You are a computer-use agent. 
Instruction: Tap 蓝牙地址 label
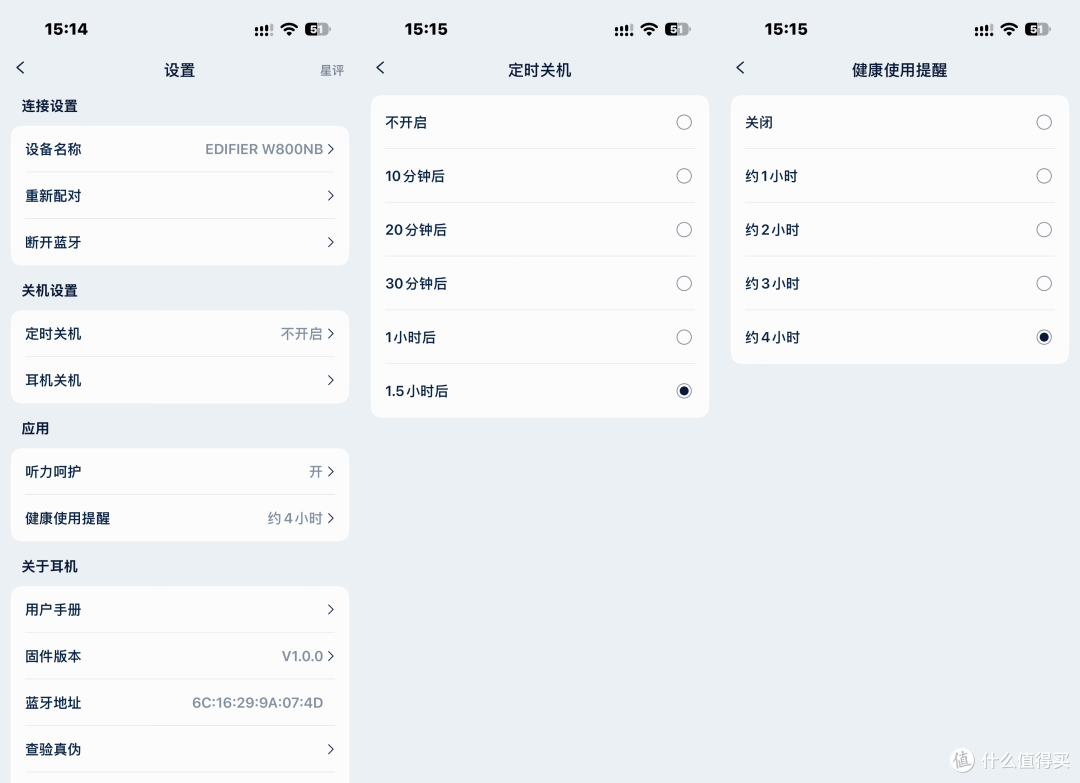53,703
